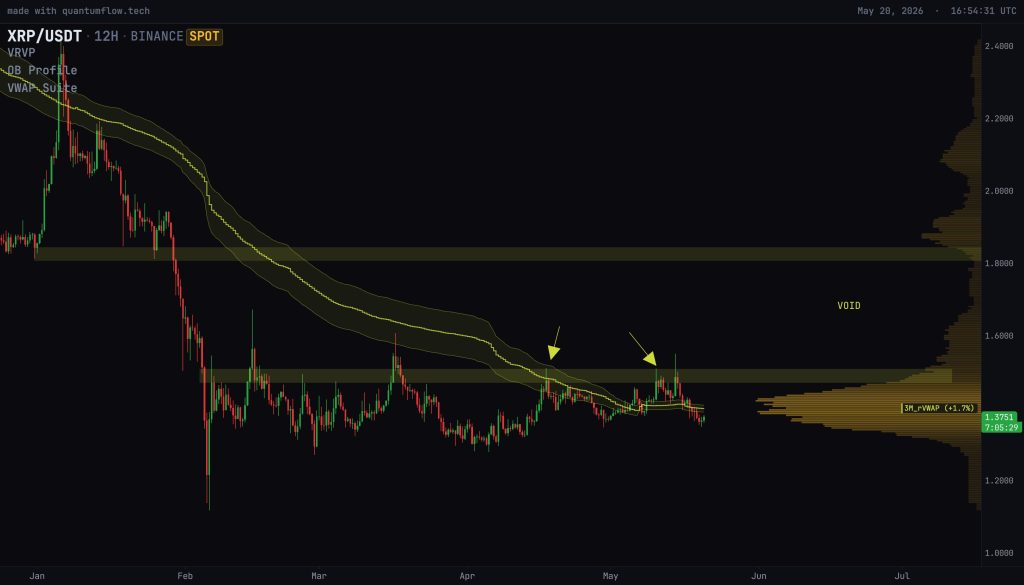Click the VOID annotation text
1024x585 pixels.
click(x=849, y=306)
